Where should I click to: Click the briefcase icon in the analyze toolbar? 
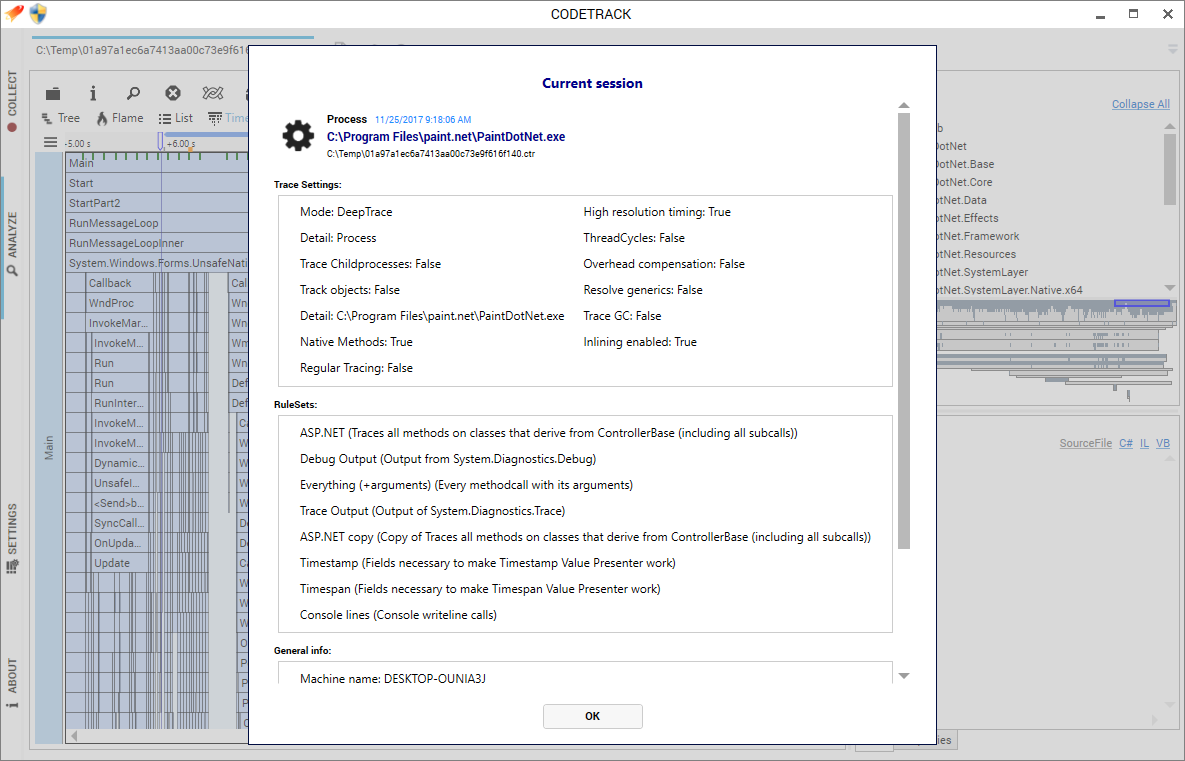point(53,94)
